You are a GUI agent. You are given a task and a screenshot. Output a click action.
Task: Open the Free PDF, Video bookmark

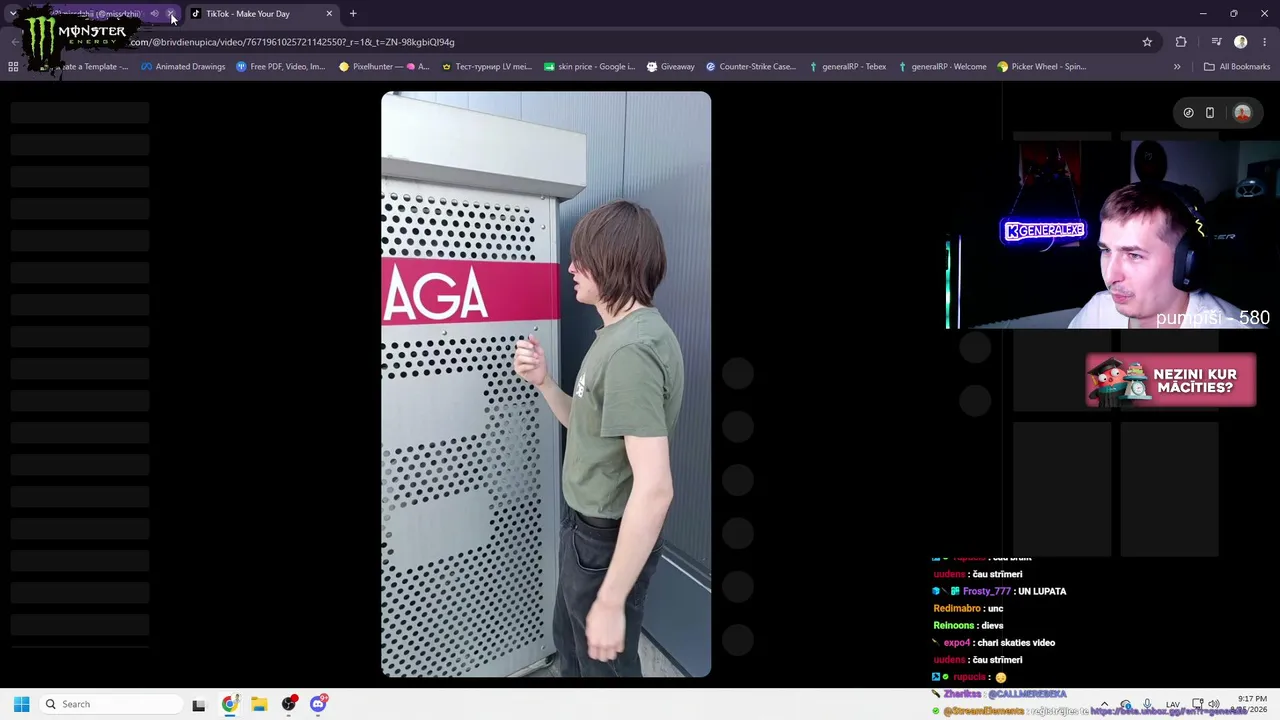281,67
